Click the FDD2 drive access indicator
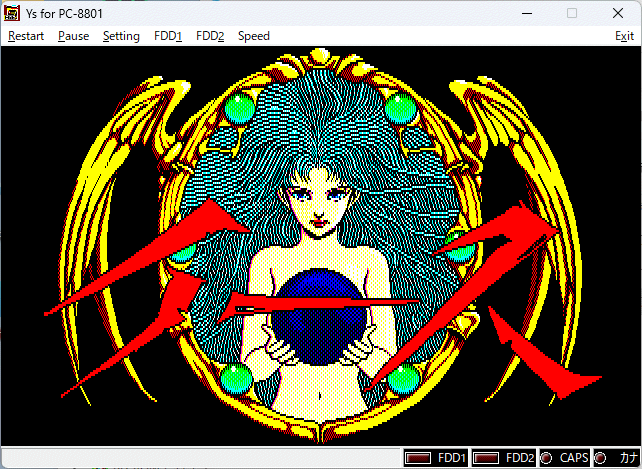This screenshot has height=469, width=642. (x=486, y=458)
